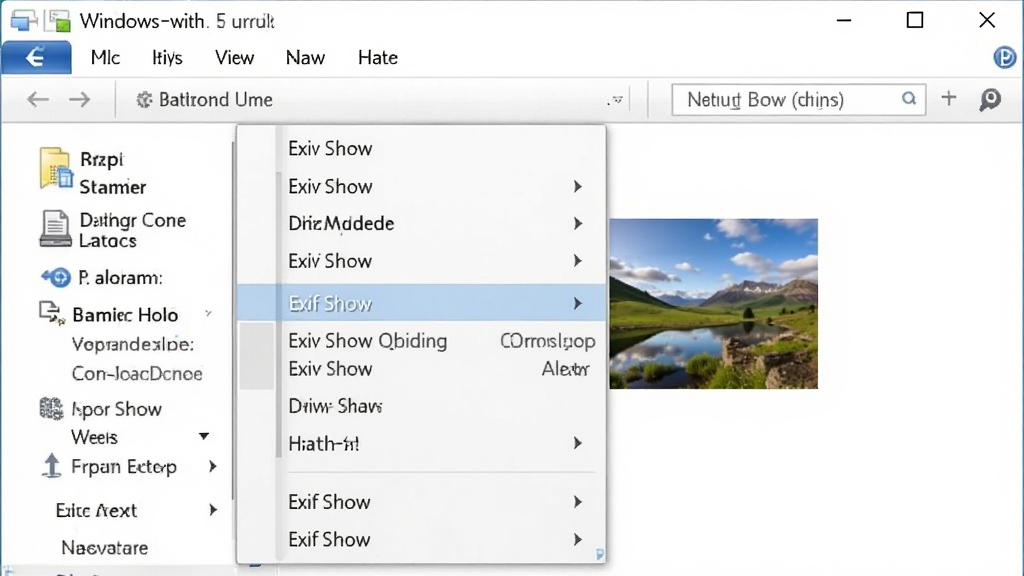
Task: Select P. aloram: in the sidebar
Action: [x=120, y=278]
